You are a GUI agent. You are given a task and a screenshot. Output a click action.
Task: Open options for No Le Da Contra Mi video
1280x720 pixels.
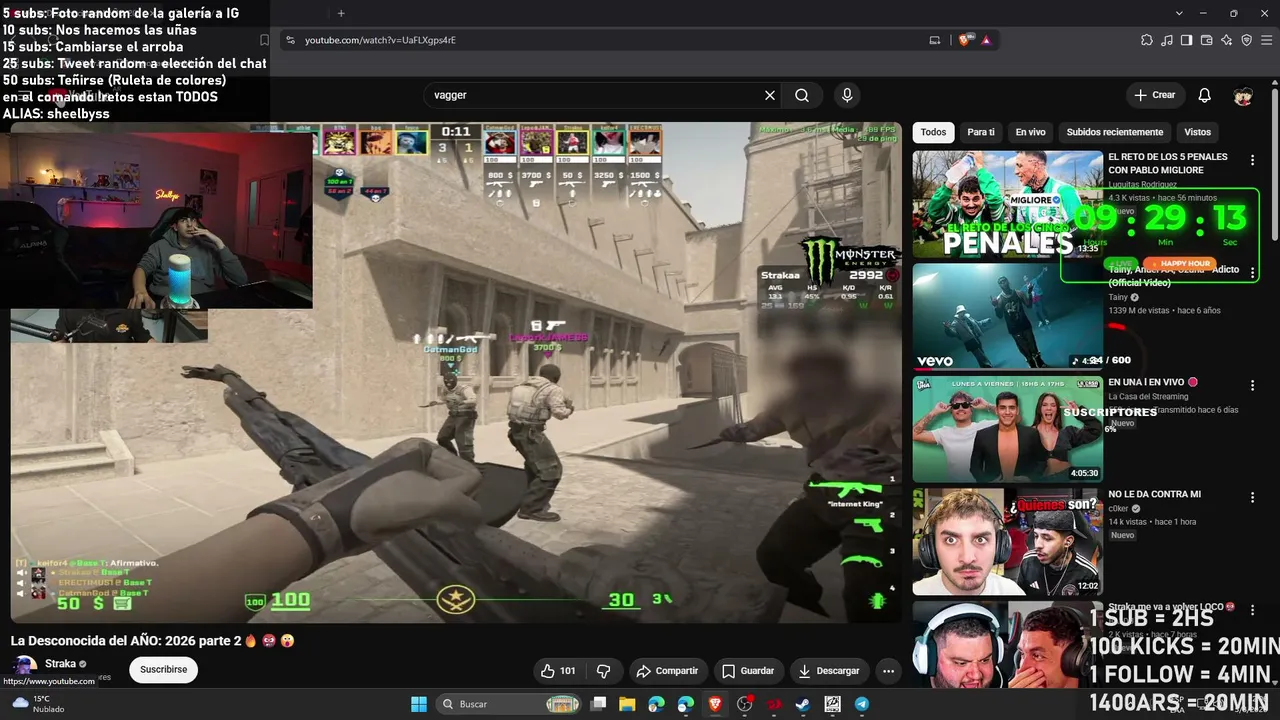(1252, 497)
